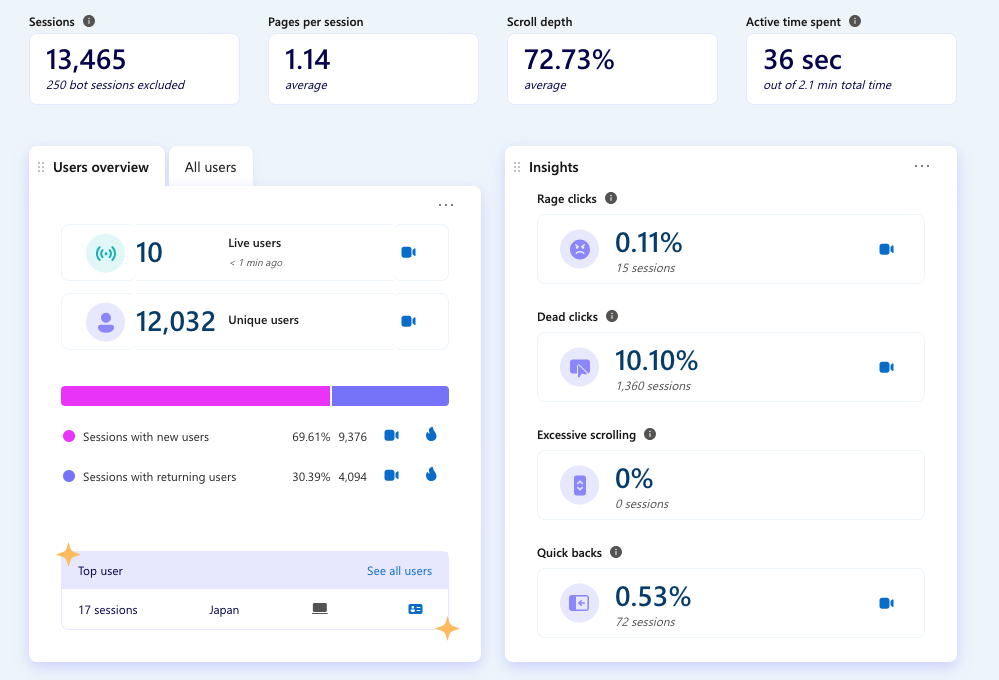Watch recordings of Dead clicks sessions

(886, 367)
